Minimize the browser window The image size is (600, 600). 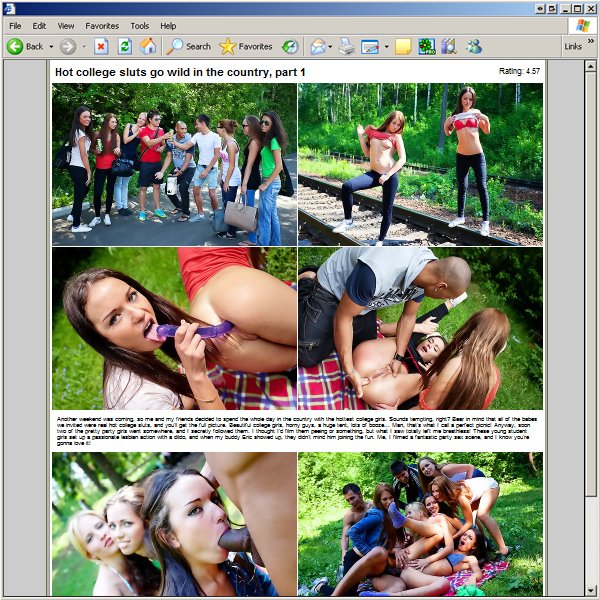click(x=566, y=8)
